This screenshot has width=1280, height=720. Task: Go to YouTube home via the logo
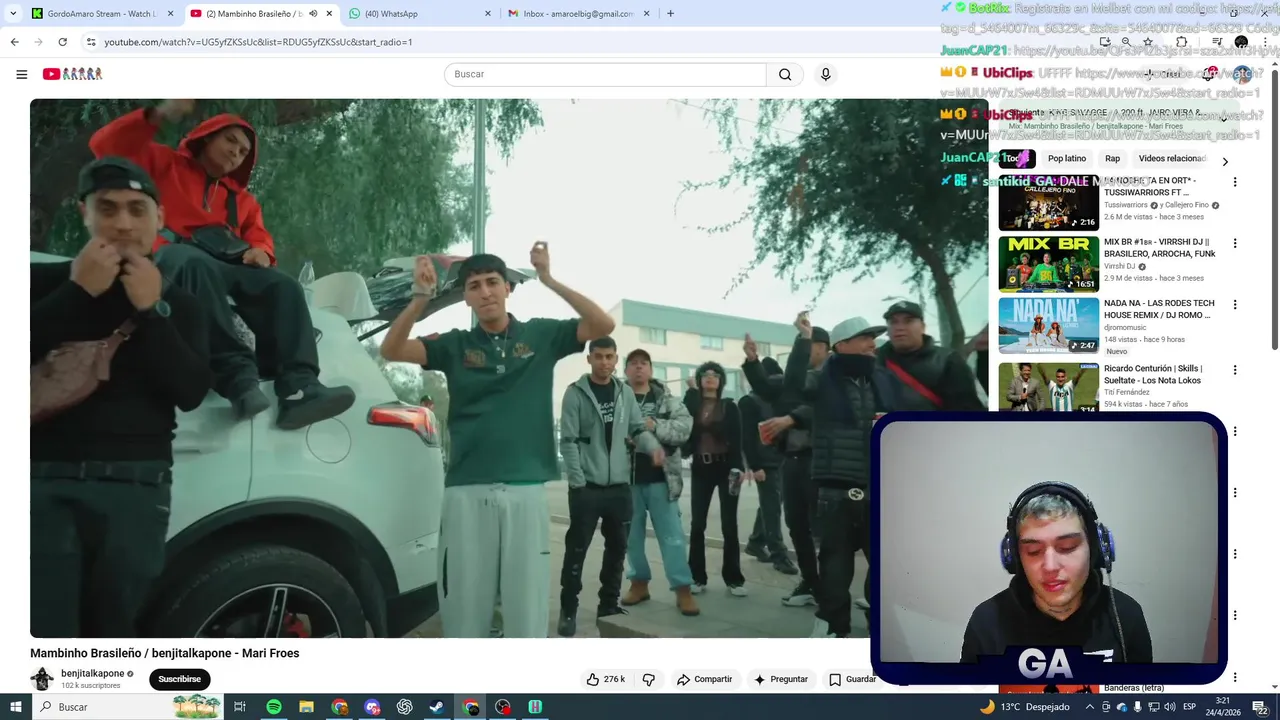[x=72, y=74]
